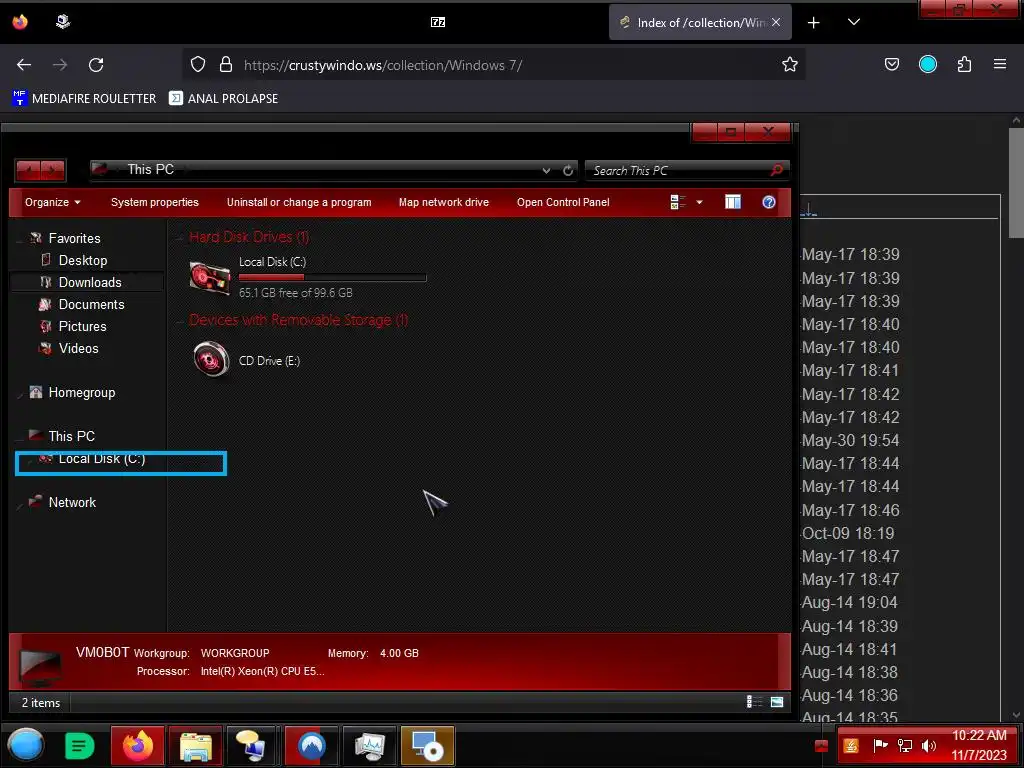Screen dimensions: 1024x768
Task: Open File Explorer from the taskbar
Action: tap(195, 745)
